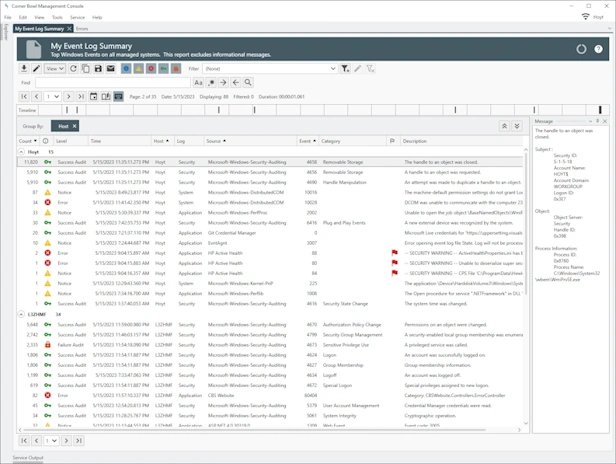This screenshot has width=616, height=464.
Task: Click the Wi-Fi connection status icon
Action: point(585,17)
